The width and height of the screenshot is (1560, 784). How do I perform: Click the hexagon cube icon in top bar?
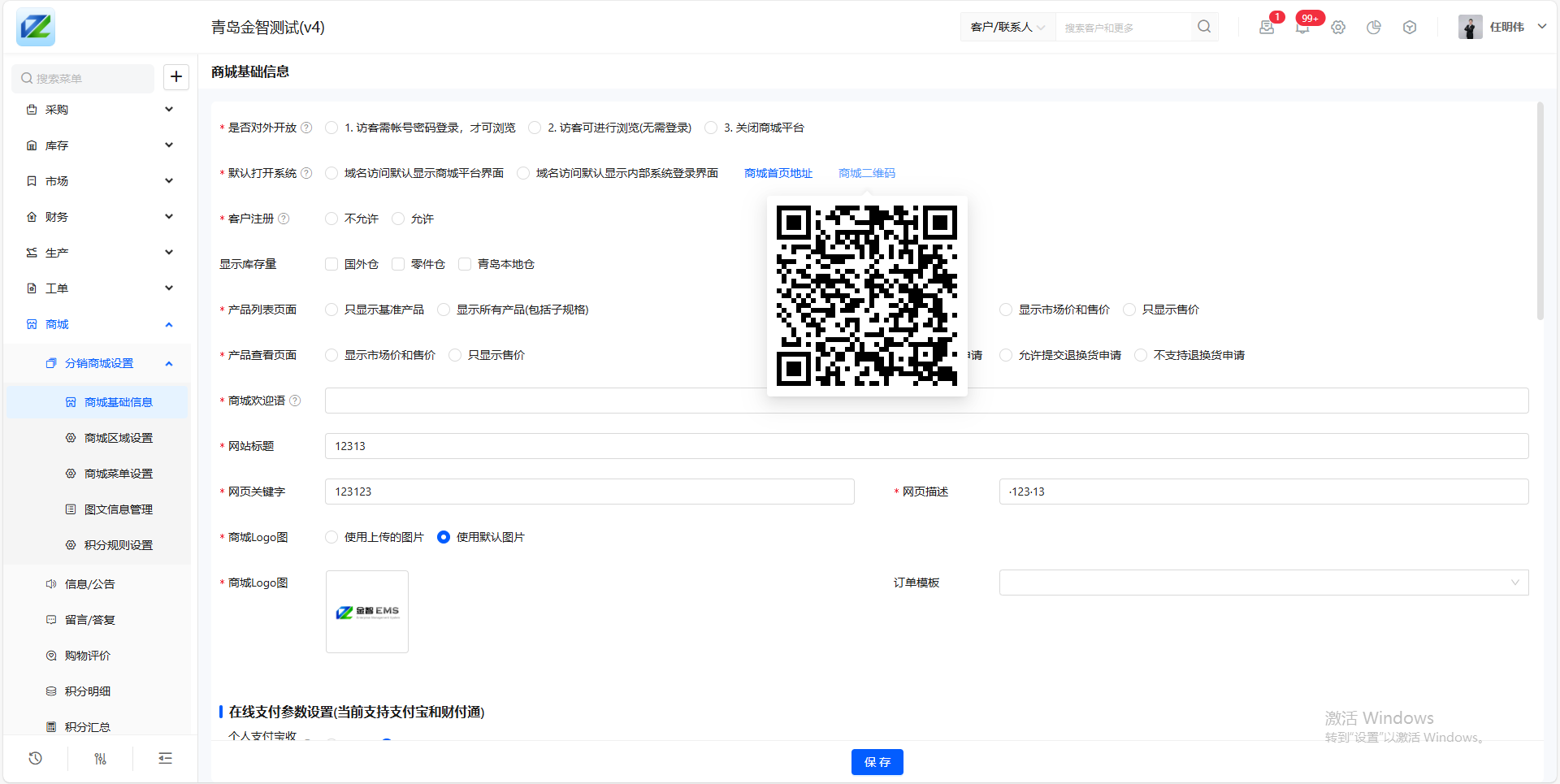click(x=1410, y=27)
